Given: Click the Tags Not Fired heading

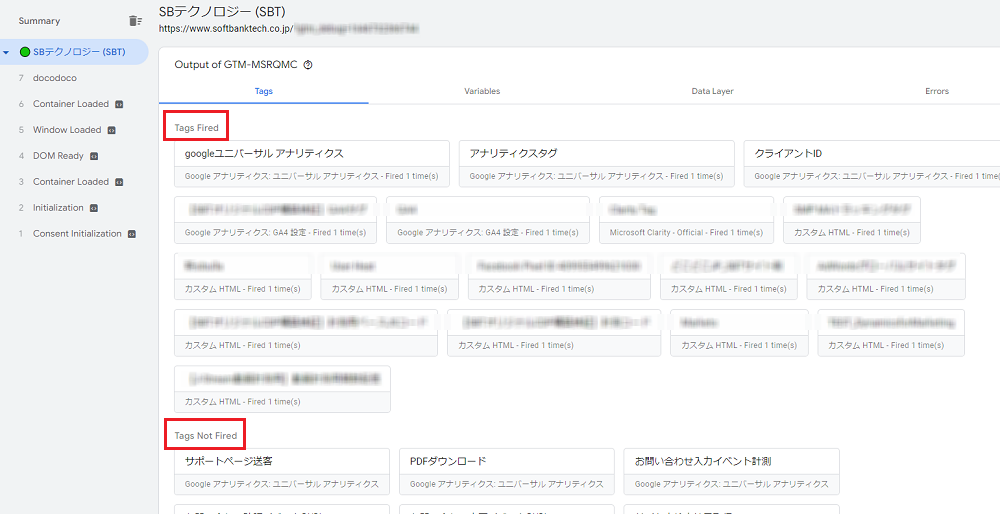Looking at the screenshot, I should [x=205, y=436].
